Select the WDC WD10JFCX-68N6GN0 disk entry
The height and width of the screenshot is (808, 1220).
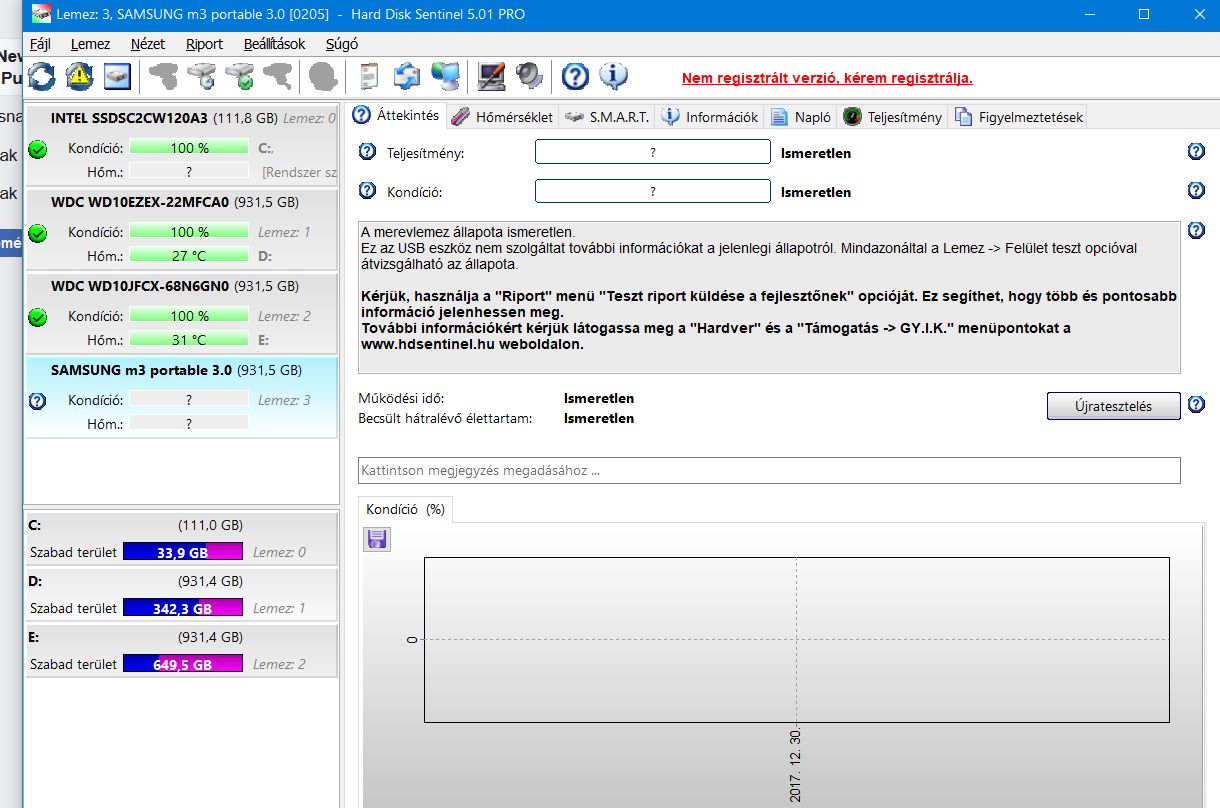[181, 313]
